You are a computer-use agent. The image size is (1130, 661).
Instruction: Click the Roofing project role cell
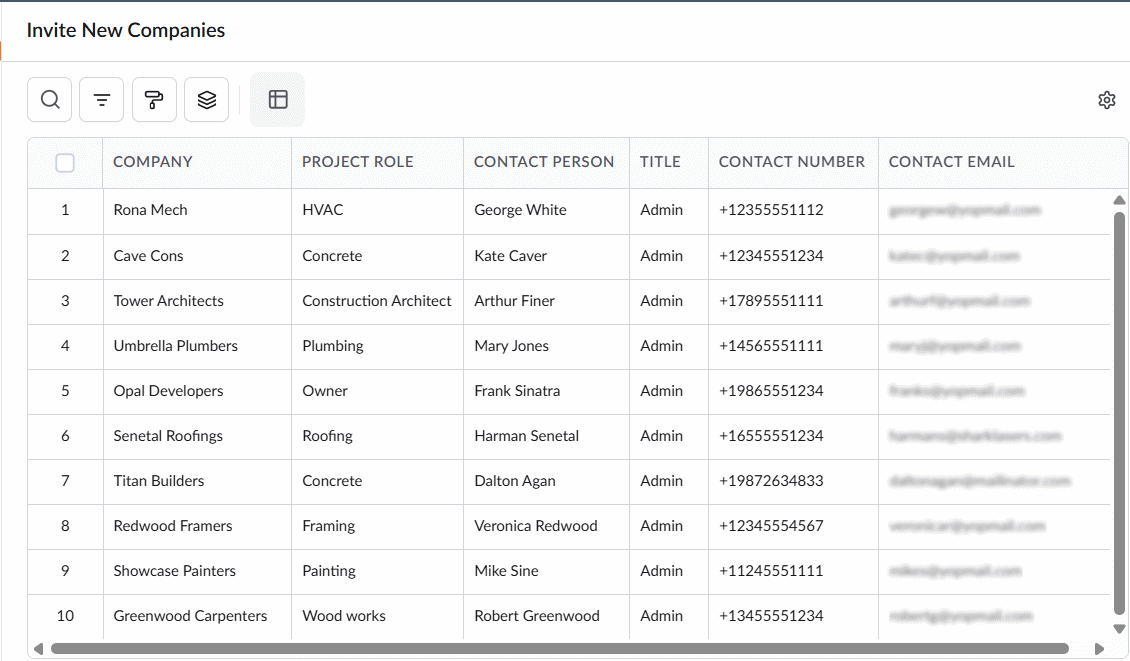pyautogui.click(x=378, y=436)
